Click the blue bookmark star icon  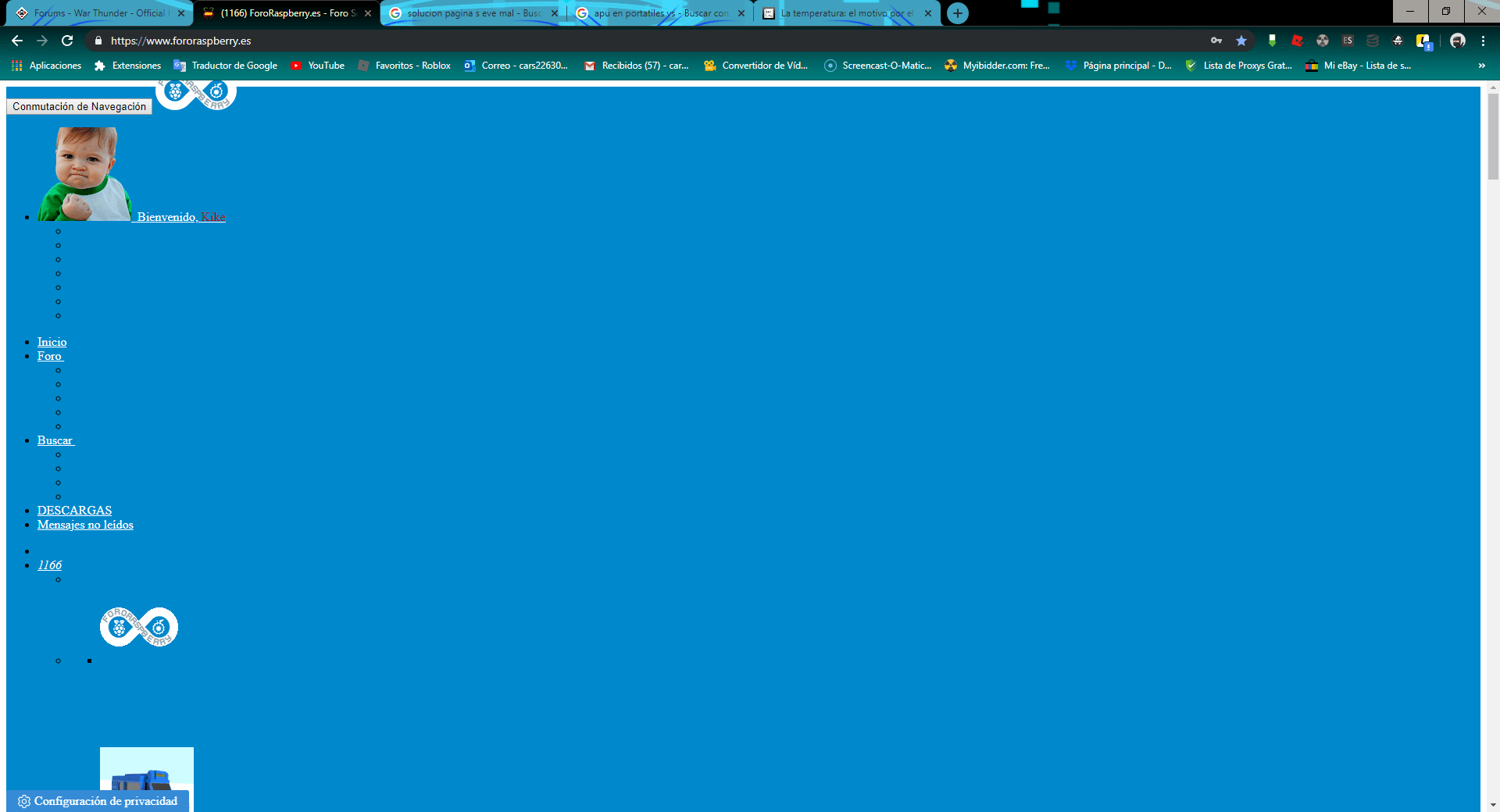point(1241,41)
